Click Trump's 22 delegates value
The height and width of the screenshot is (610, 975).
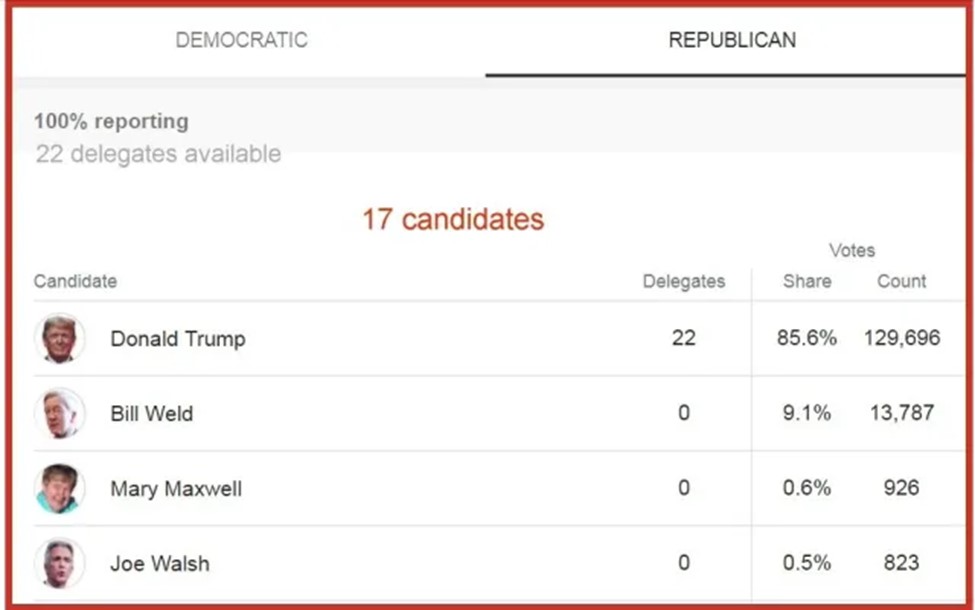tap(684, 339)
